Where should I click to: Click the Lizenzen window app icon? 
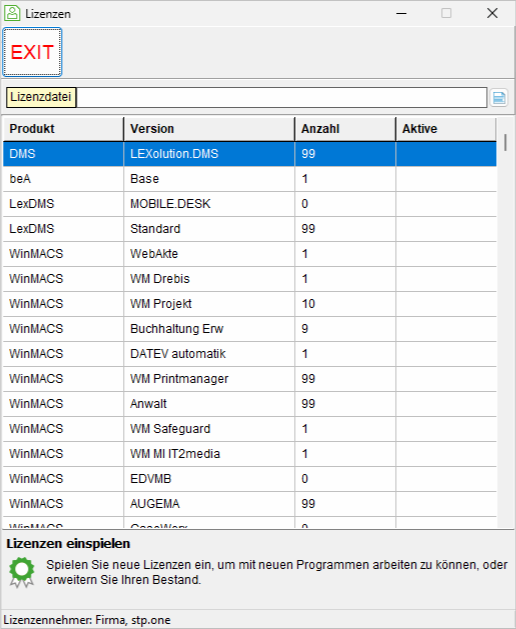click(x=12, y=13)
